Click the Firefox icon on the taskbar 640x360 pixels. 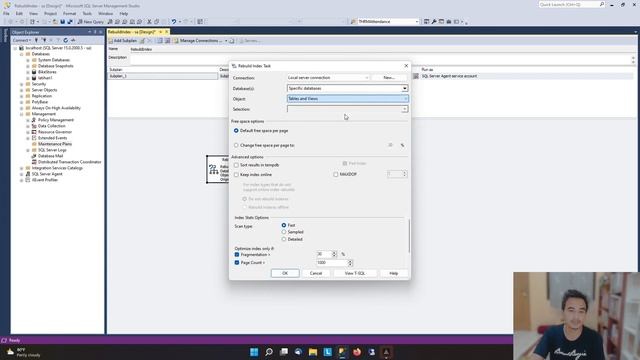[x=357, y=352]
